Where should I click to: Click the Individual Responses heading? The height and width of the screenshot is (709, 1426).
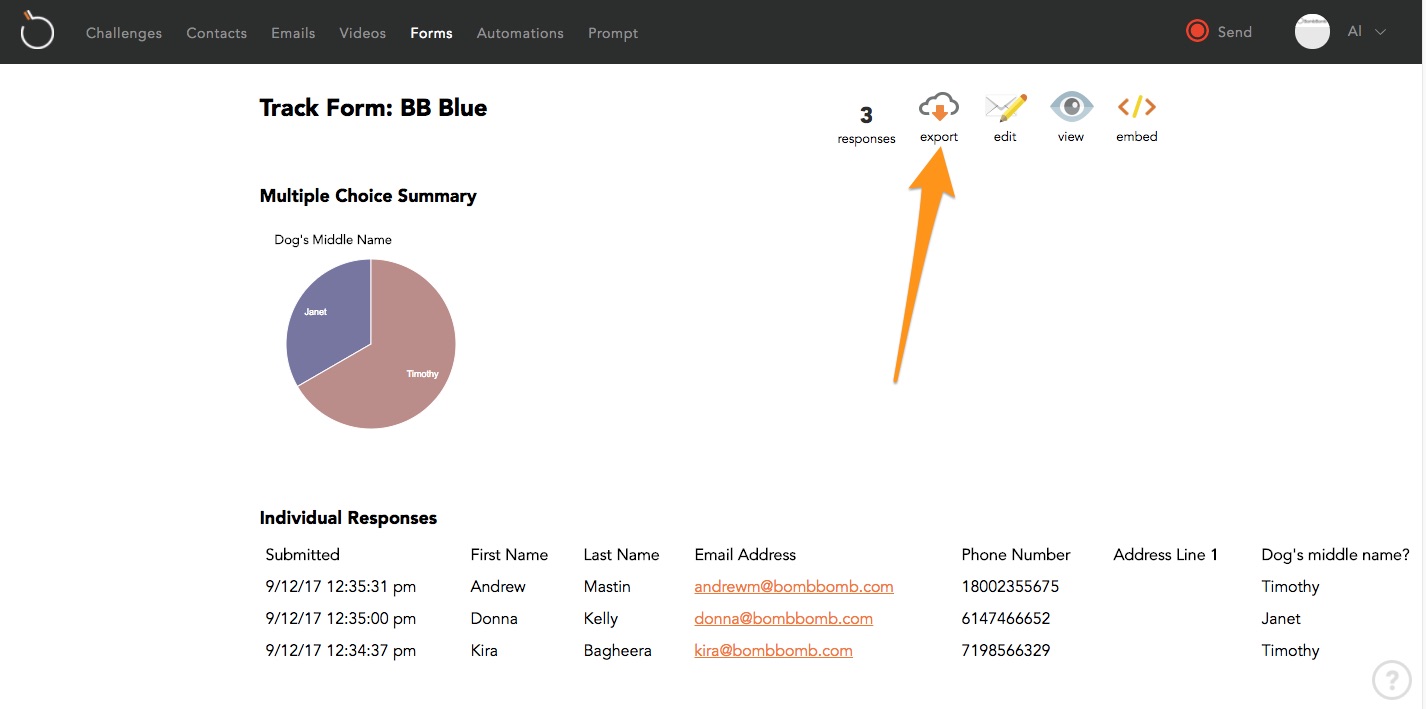pos(348,518)
